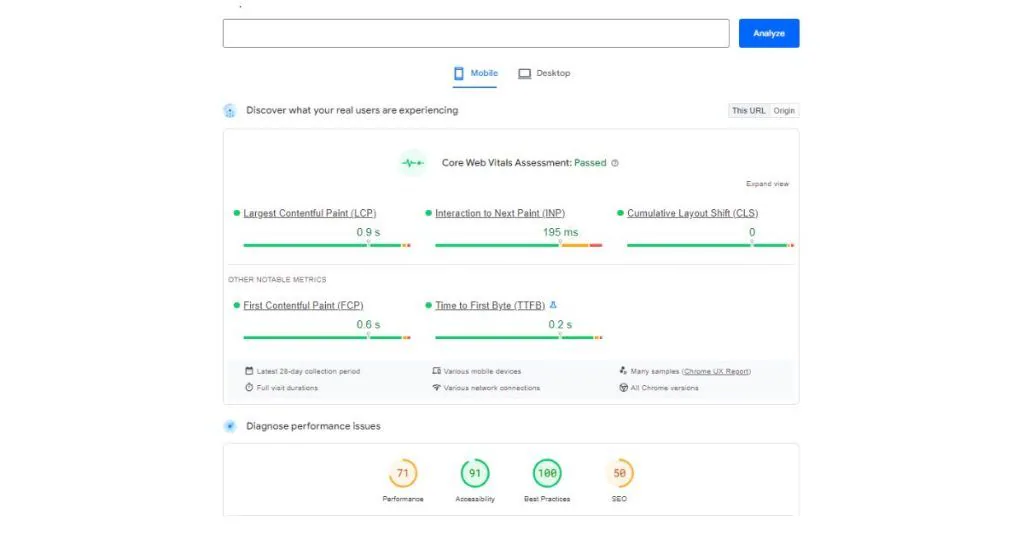Open Largest Contentful Paint (LCP) link

click(x=310, y=213)
